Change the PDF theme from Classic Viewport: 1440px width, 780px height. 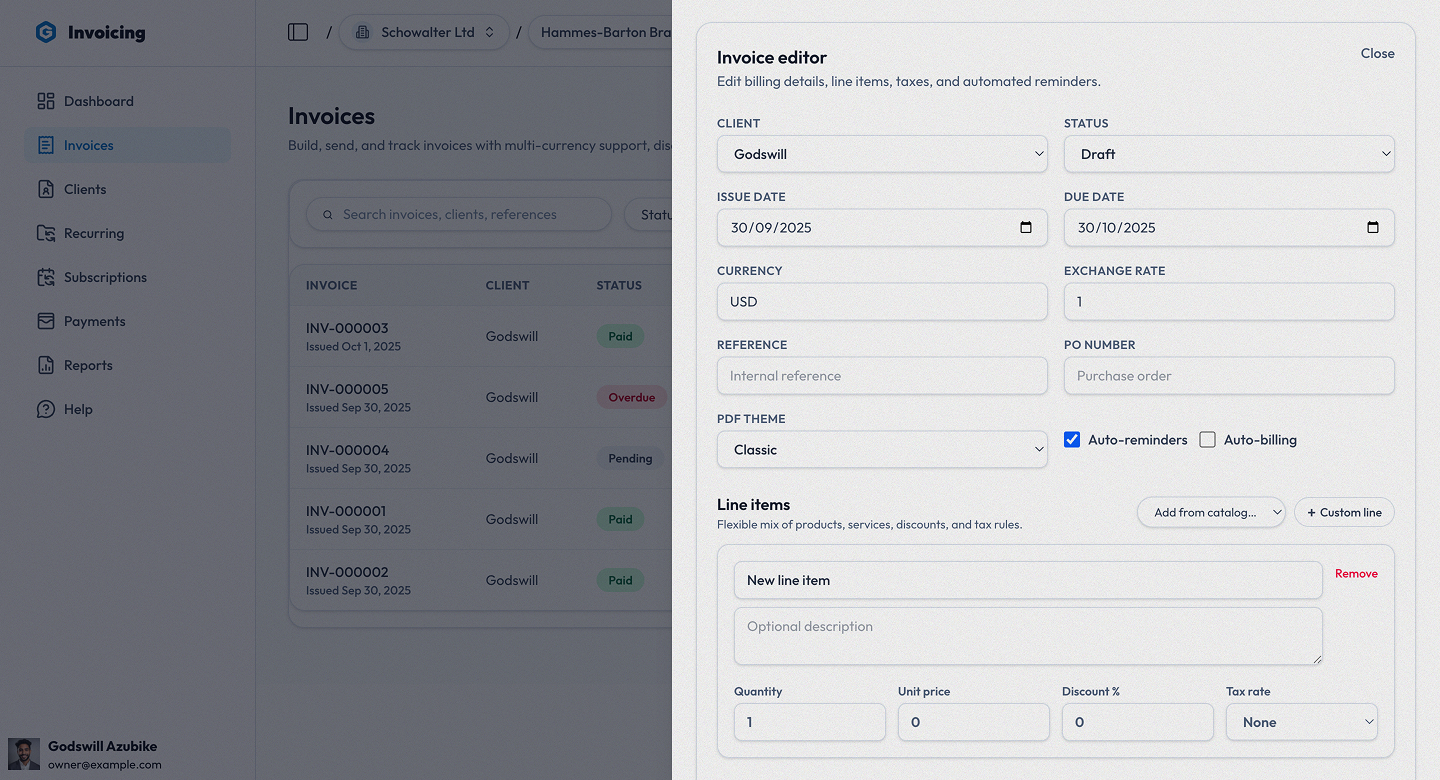[x=882, y=450]
